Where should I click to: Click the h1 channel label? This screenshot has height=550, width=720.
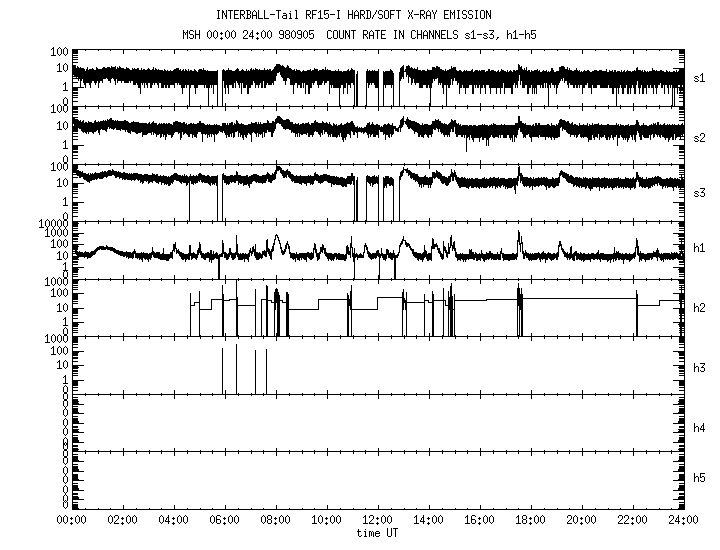(699, 249)
